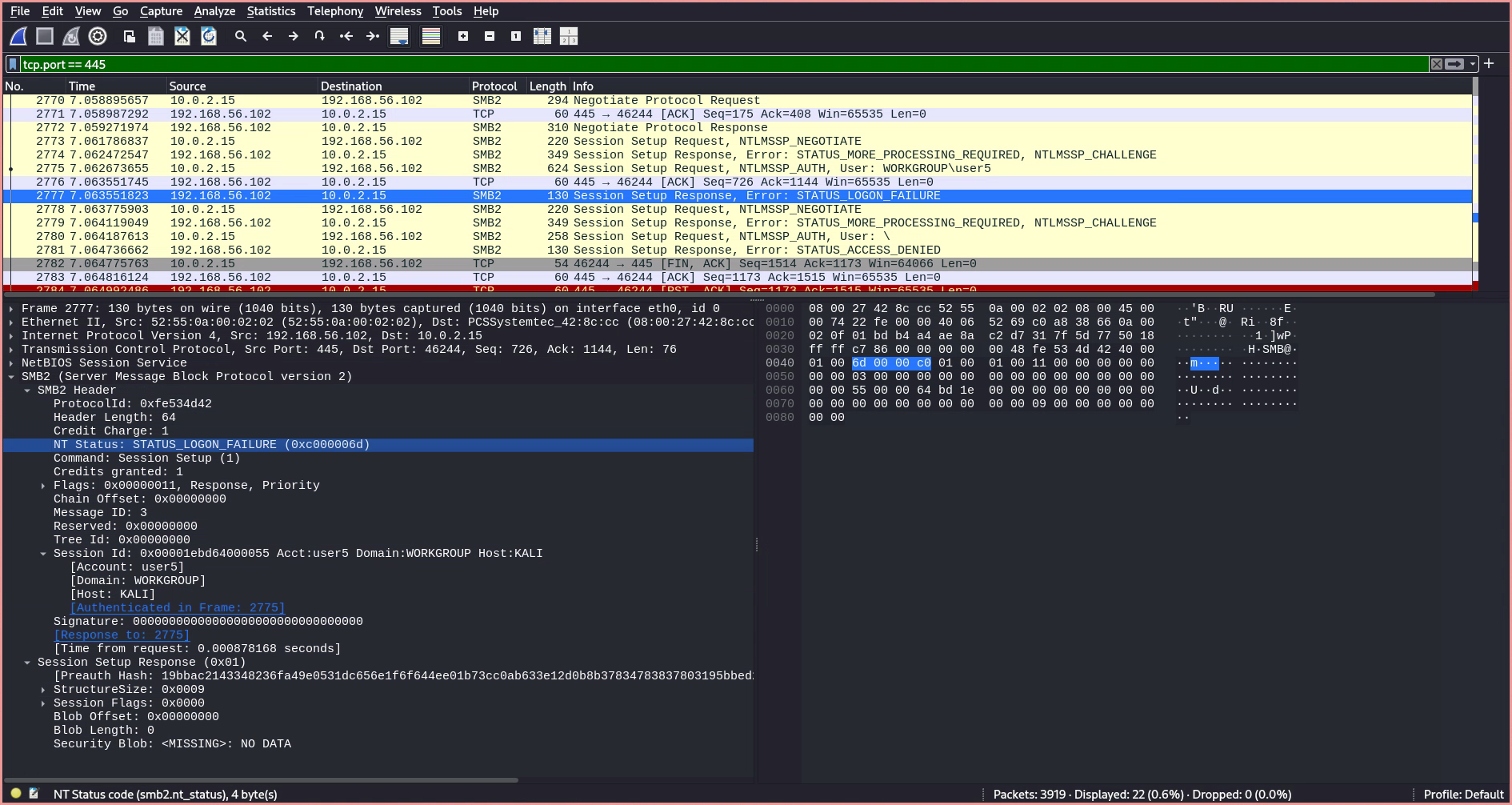
Task: Expand the Frame 2777 tree node
Action: point(11,308)
